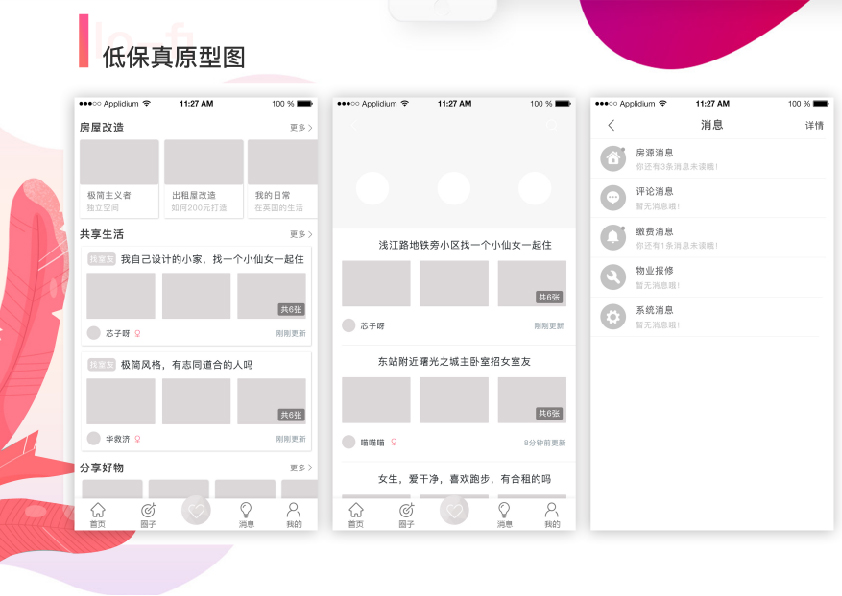Open first image of 浅江路 post
Image resolution: width=842 pixels, height=596 pixels.
[x=376, y=284]
